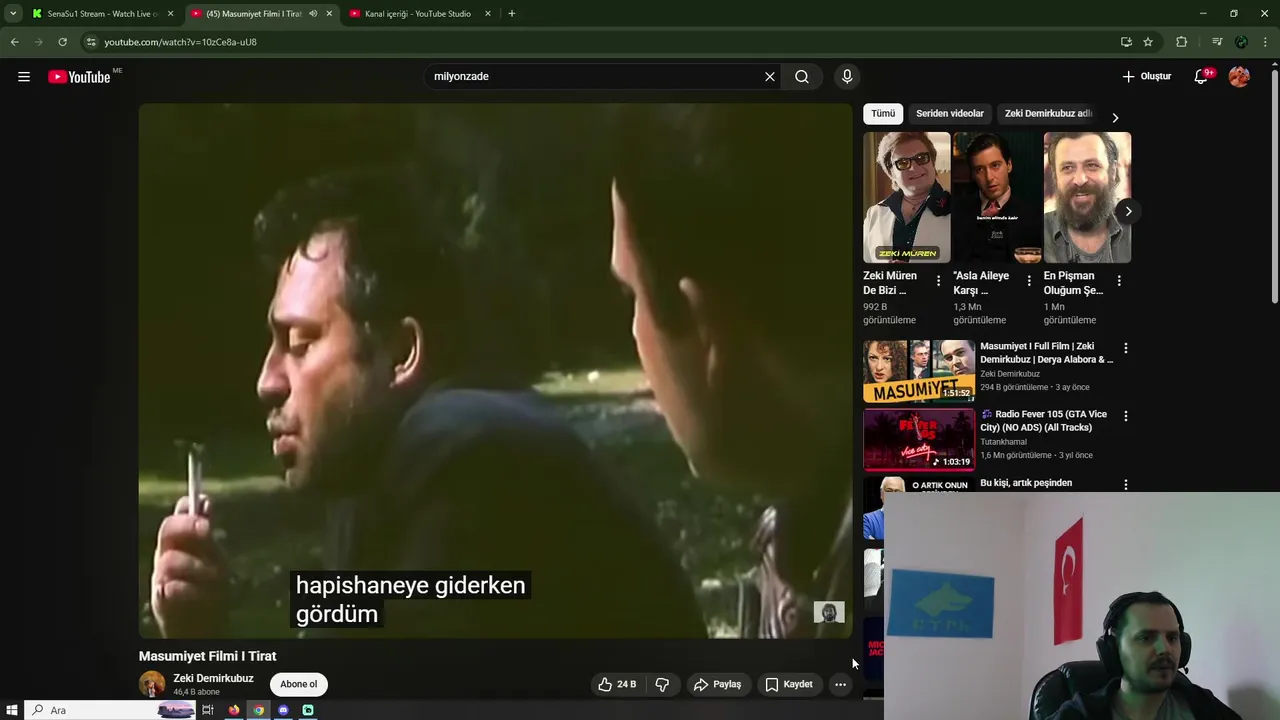This screenshot has height=720, width=1280.
Task: Open the Asla Aileye Karşı short thumbnail
Action: [997, 197]
